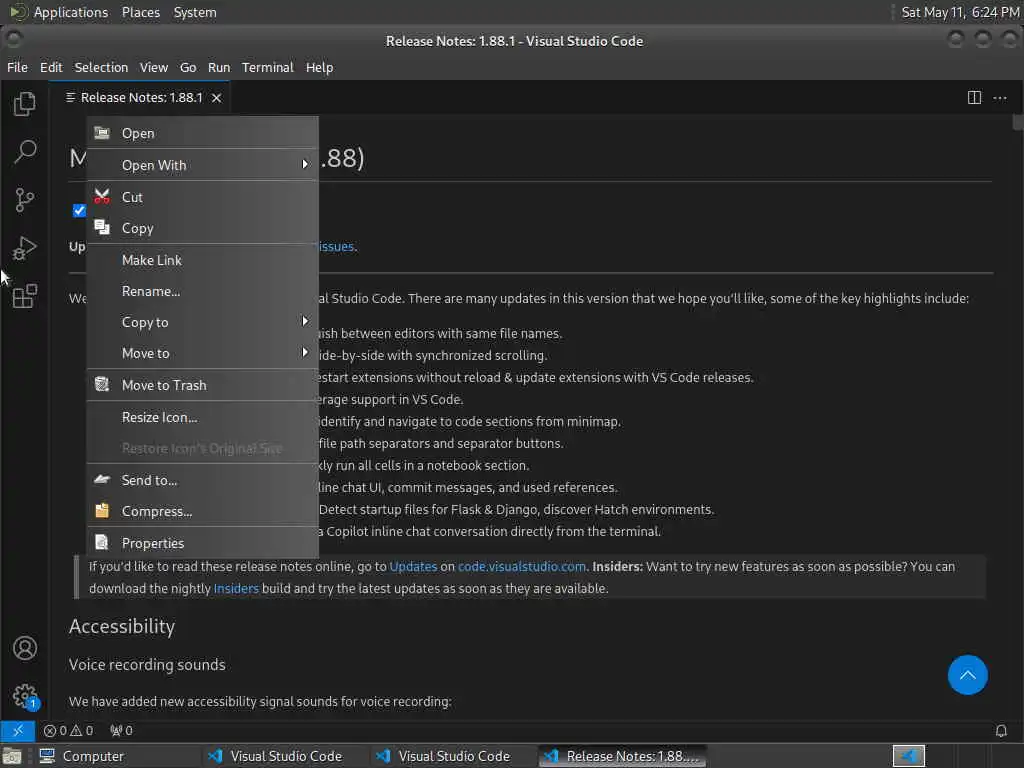This screenshot has height=768, width=1024.
Task: Select Make Link in context menu
Action: (x=202, y=260)
